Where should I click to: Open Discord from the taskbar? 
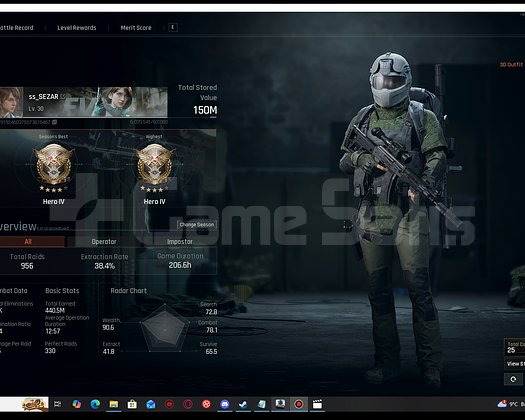(x=225, y=404)
